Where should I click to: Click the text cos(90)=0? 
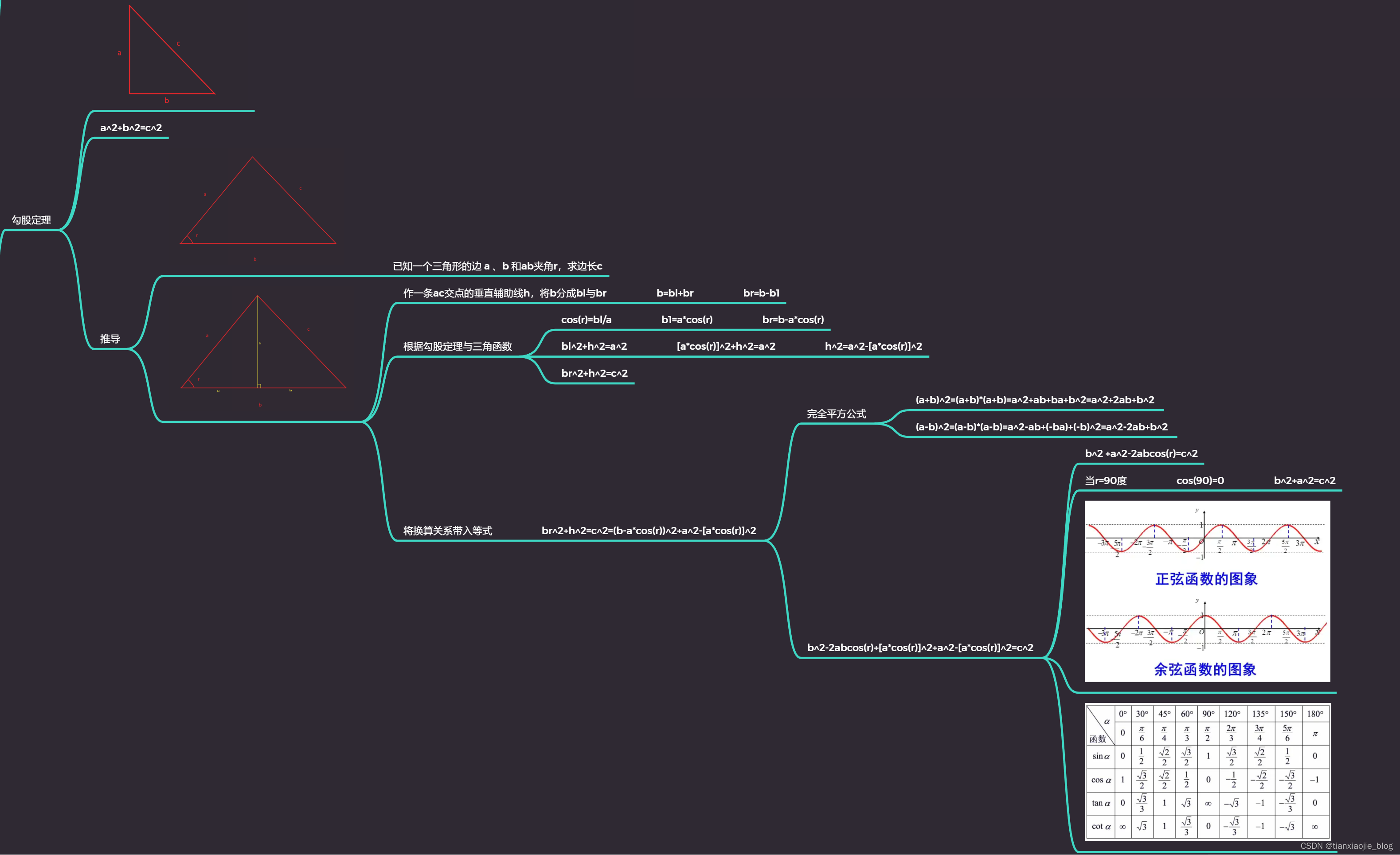coord(1200,480)
